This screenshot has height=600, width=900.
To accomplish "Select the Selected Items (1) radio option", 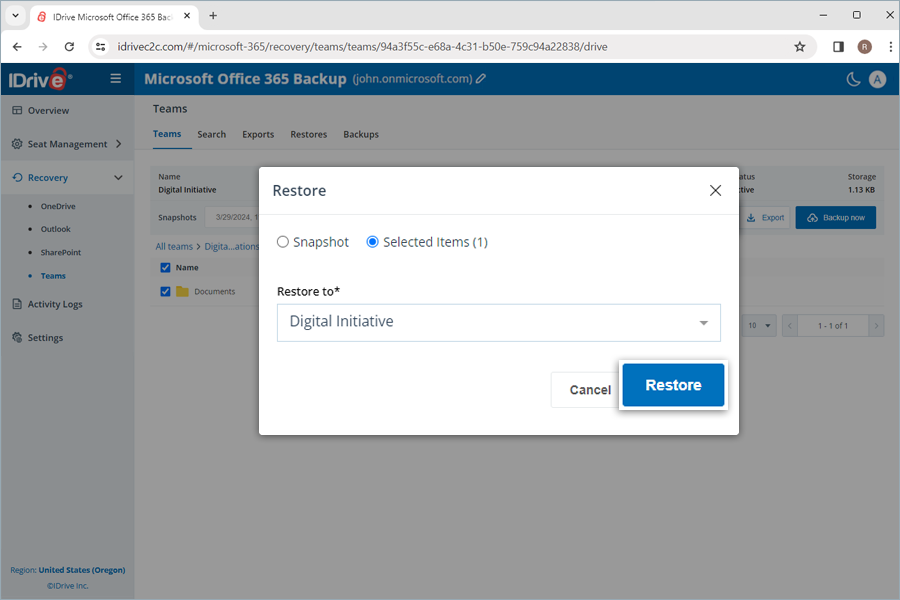I will click(373, 242).
